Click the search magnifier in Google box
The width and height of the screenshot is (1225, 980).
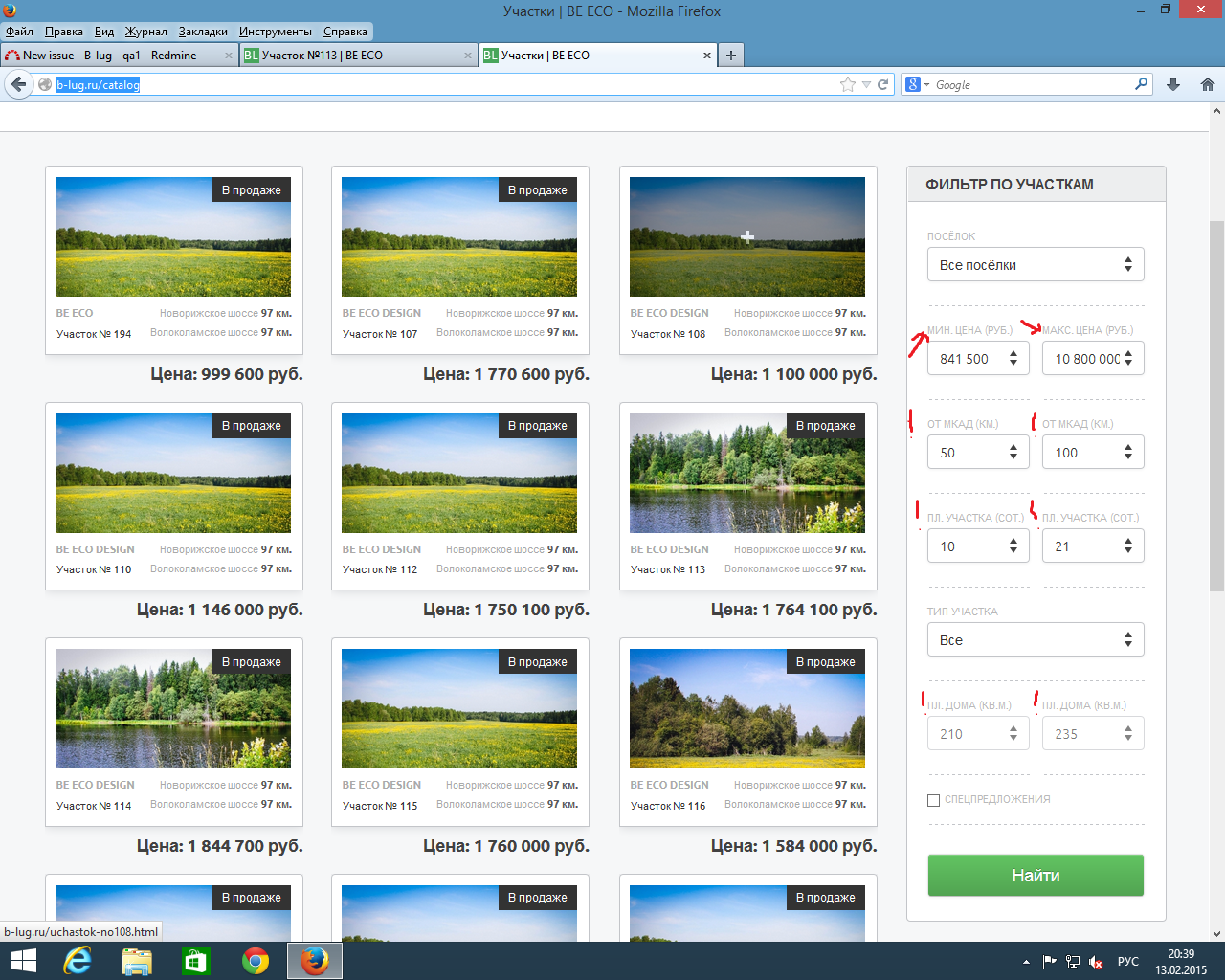(x=1141, y=84)
